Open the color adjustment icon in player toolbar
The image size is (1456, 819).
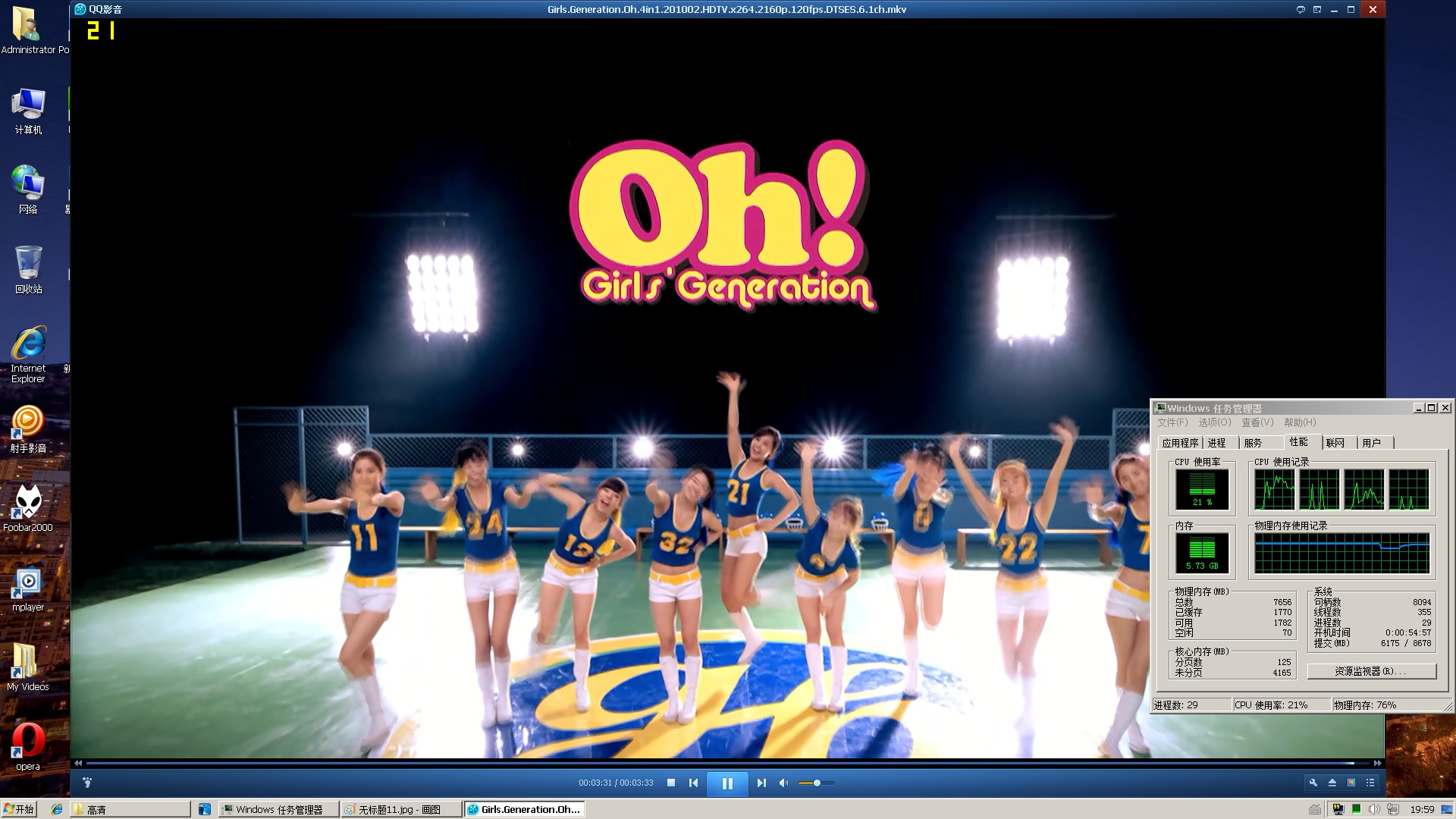pos(1351,783)
